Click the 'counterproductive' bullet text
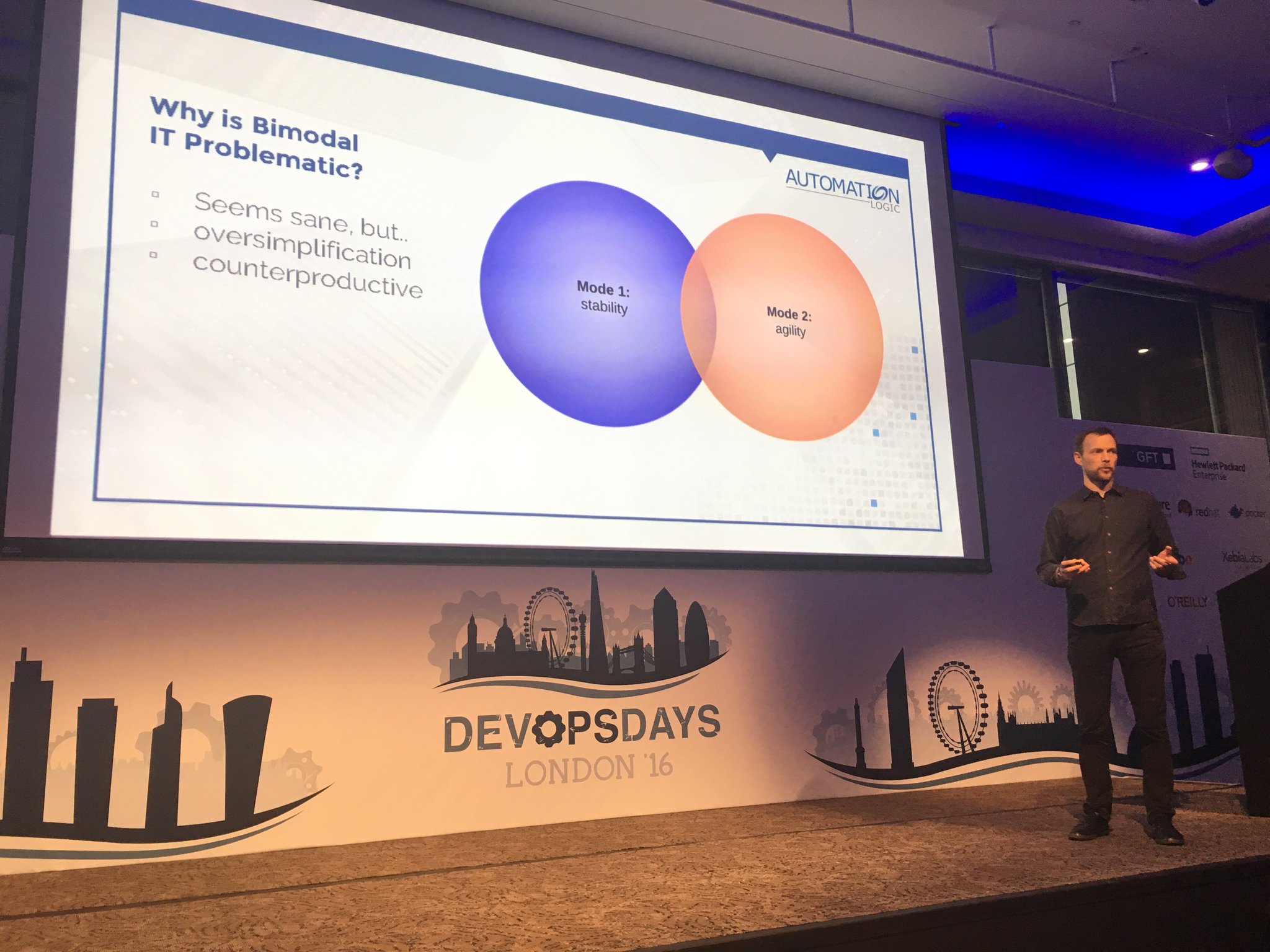This screenshot has width=1270, height=952. pyautogui.click(x=308, y=275)
